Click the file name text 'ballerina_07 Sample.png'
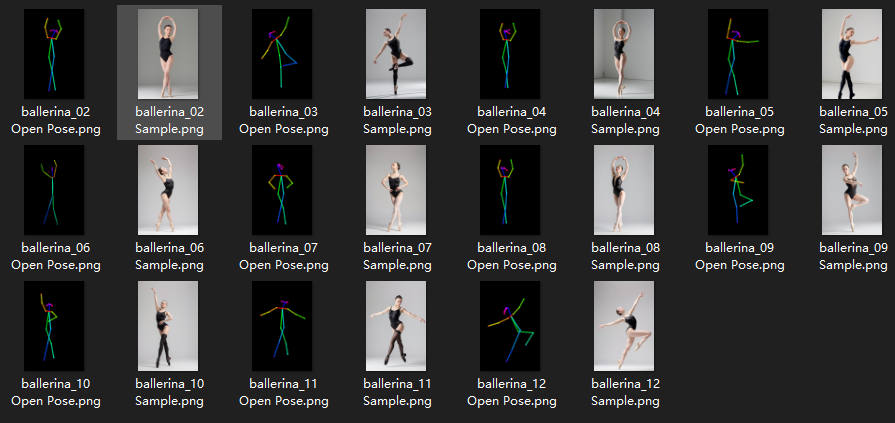 point(397,256)
